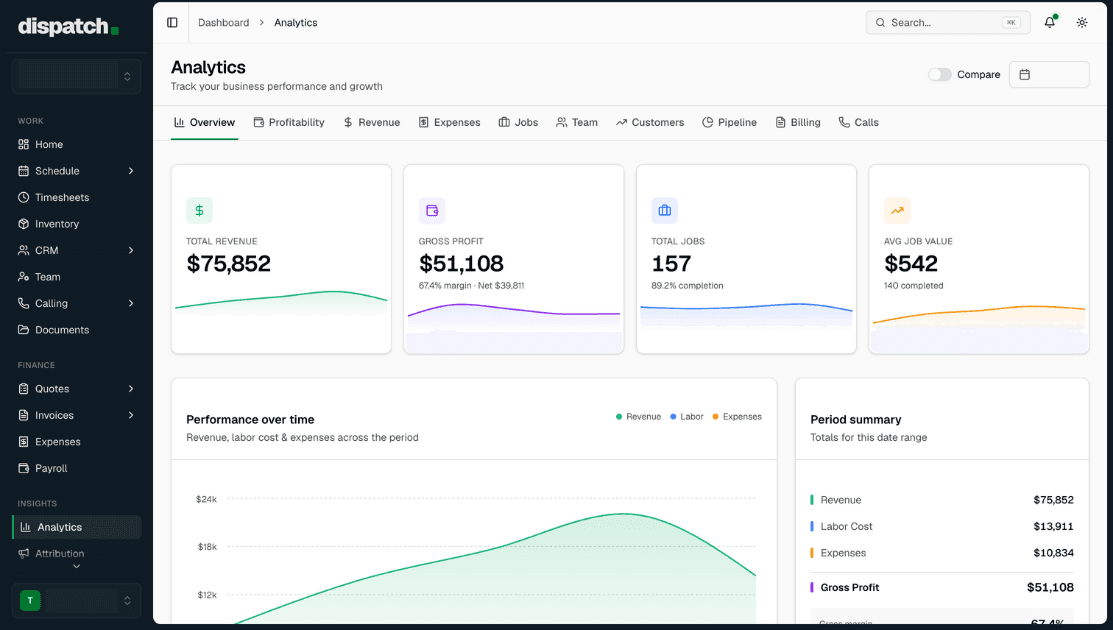Click the green dollar icon on Total Revenue card
The width and height of the screenshot is (1113, 630).
pyautogui.click(x=199, y=210)
